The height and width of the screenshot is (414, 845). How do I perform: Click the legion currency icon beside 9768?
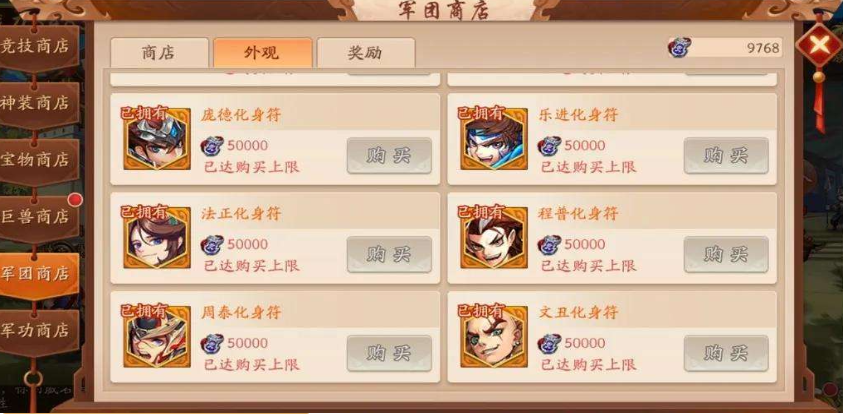click(680, 47)
